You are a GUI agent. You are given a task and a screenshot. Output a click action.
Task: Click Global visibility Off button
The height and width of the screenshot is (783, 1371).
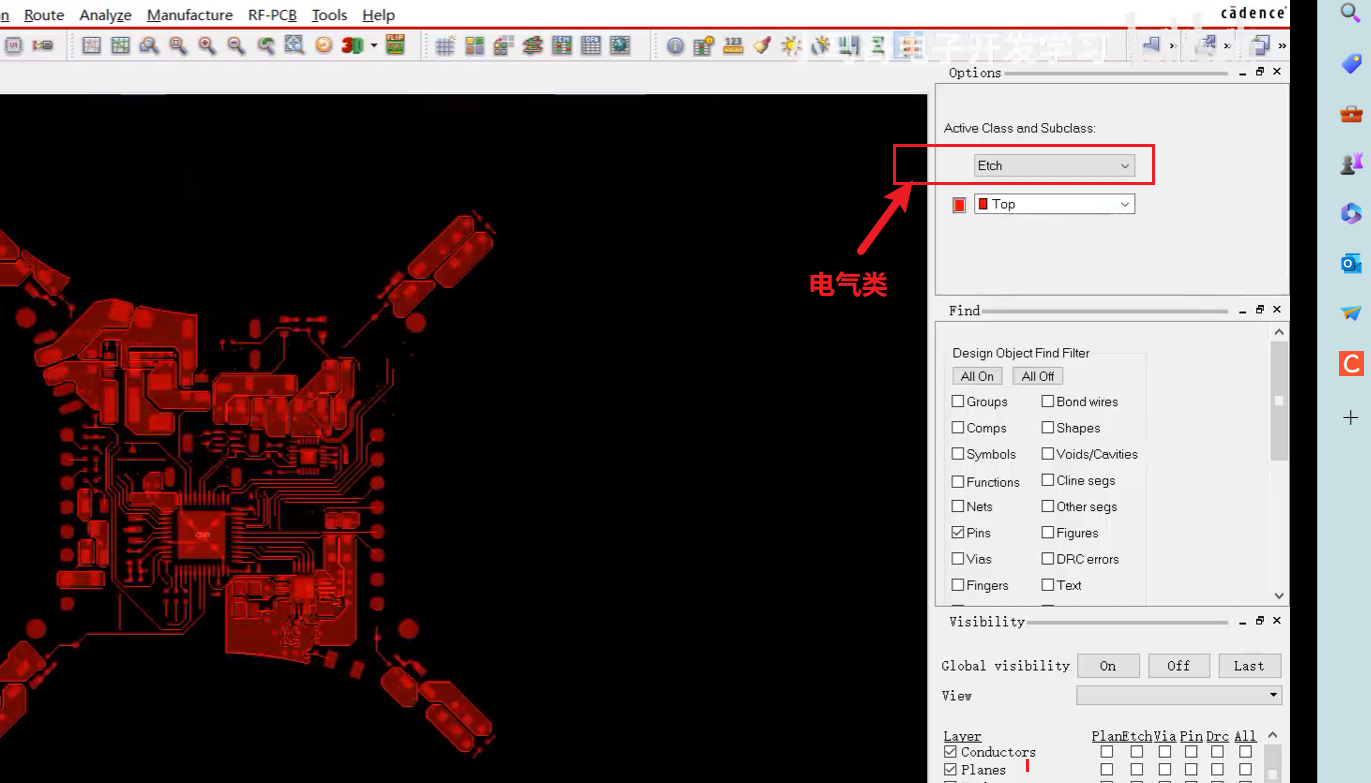pyautogui.click(x=1179, y=666)
